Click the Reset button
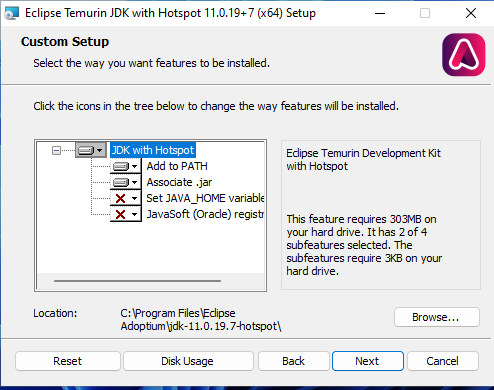 (68, 361)
